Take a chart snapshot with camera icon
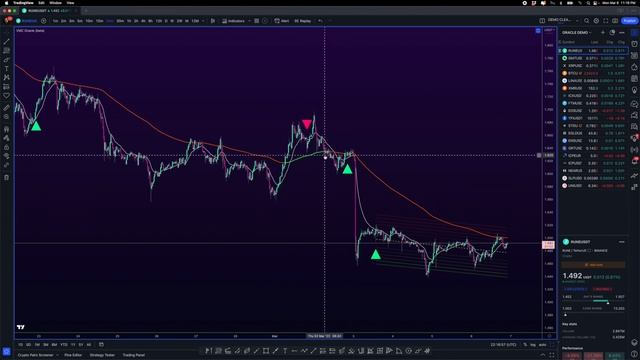Viewport: 640px width, 360px height. [615, 21]
